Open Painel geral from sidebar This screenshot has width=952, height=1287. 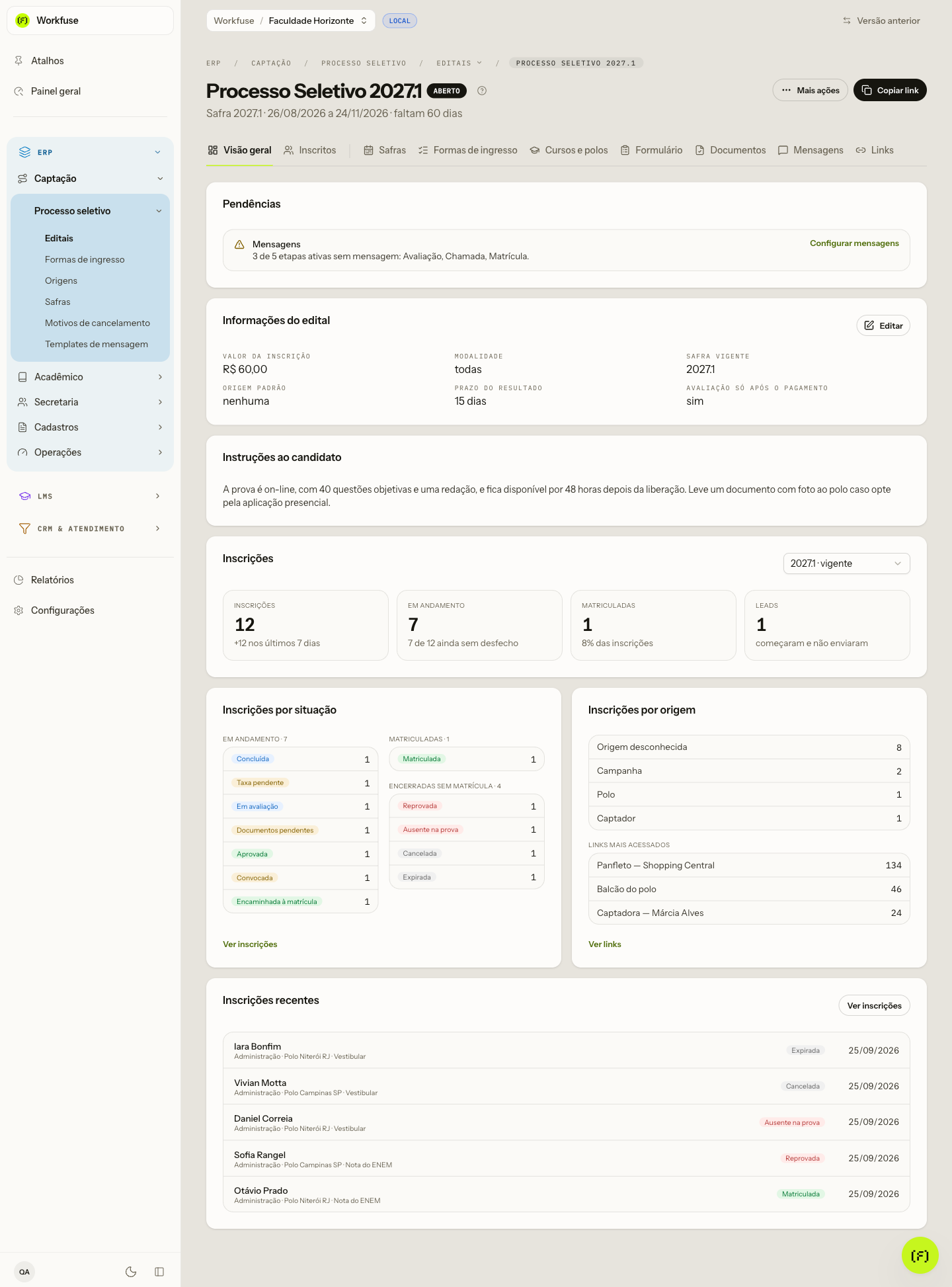click(56, 91)
